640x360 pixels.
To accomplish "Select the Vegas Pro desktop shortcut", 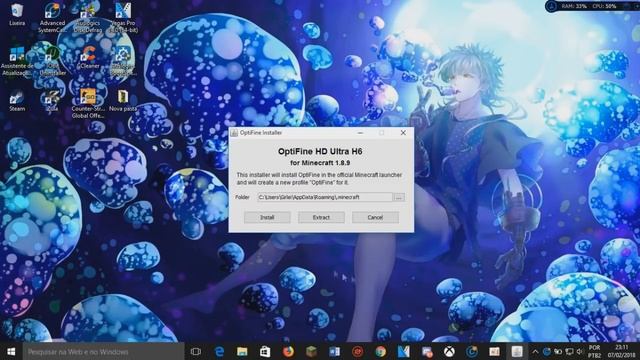I will click(x=123, y=18).
